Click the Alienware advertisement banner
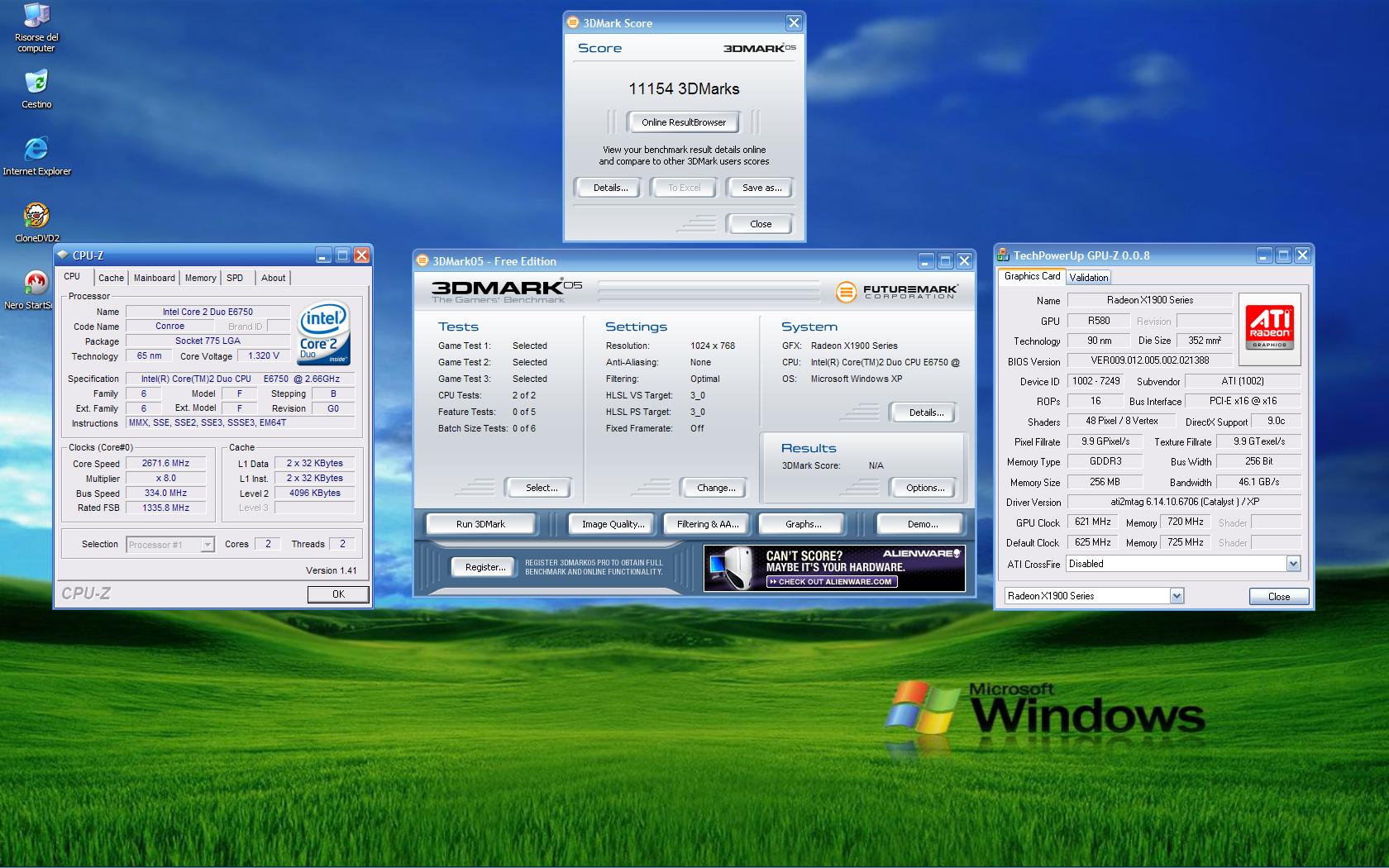 coord(833,568)
